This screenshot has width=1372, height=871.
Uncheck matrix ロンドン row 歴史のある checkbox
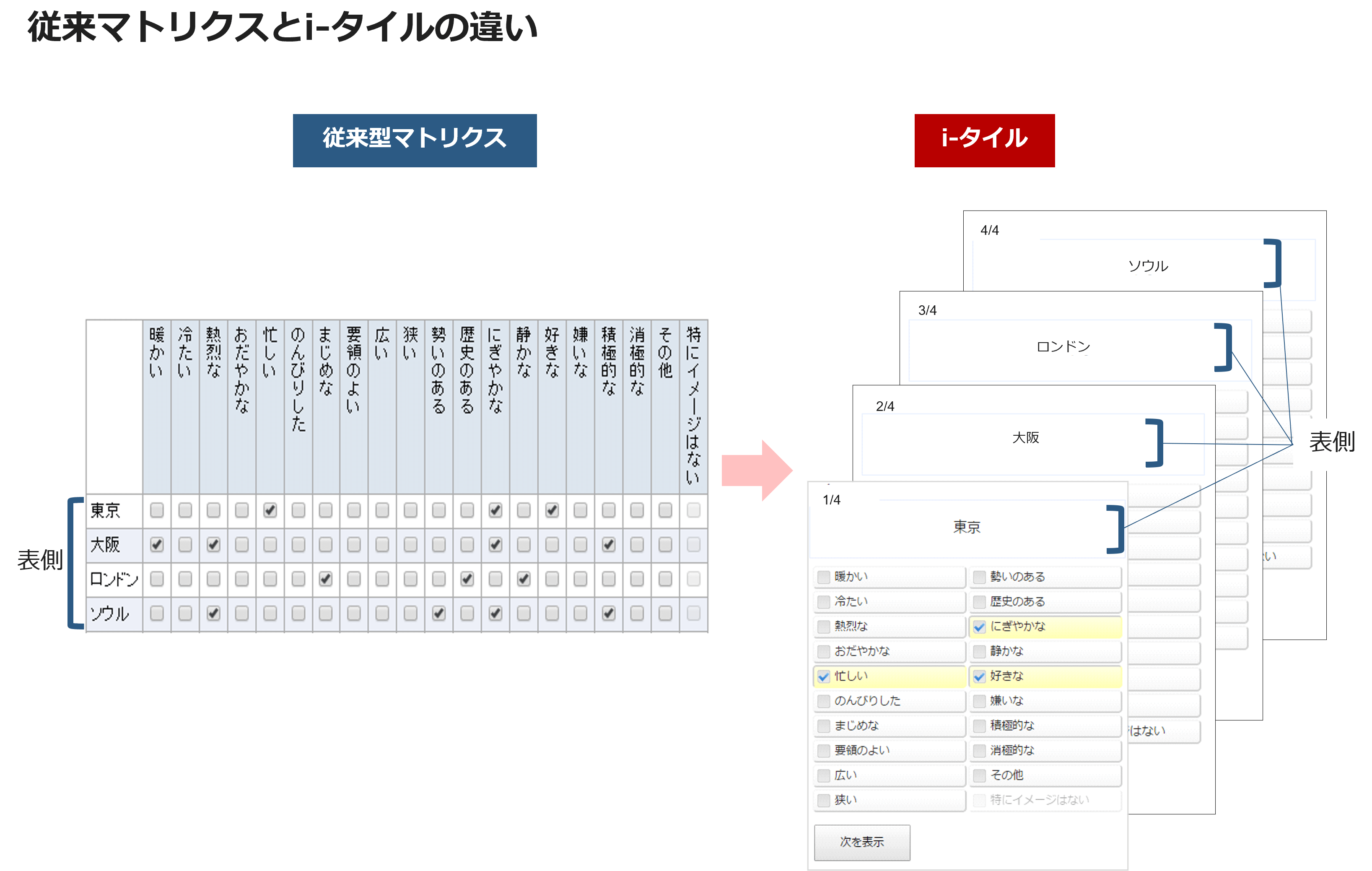(467, 579)
